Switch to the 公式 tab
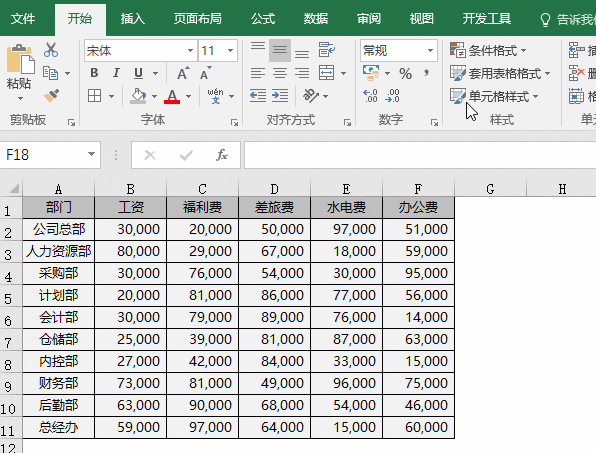This screenshot has width=596, height=453. click(x=263, y=19)
